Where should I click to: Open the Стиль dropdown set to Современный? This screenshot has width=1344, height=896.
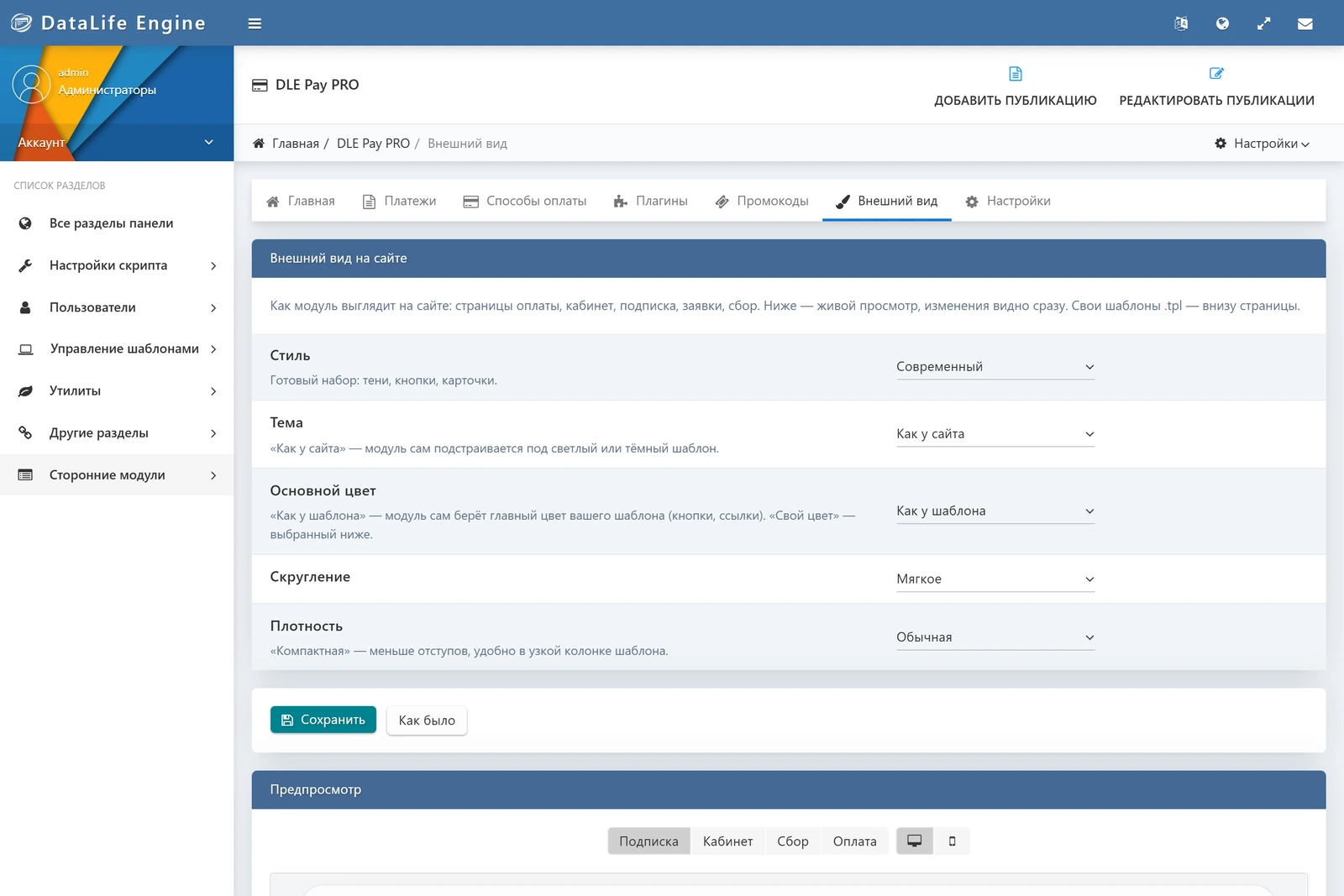[995, 367]
